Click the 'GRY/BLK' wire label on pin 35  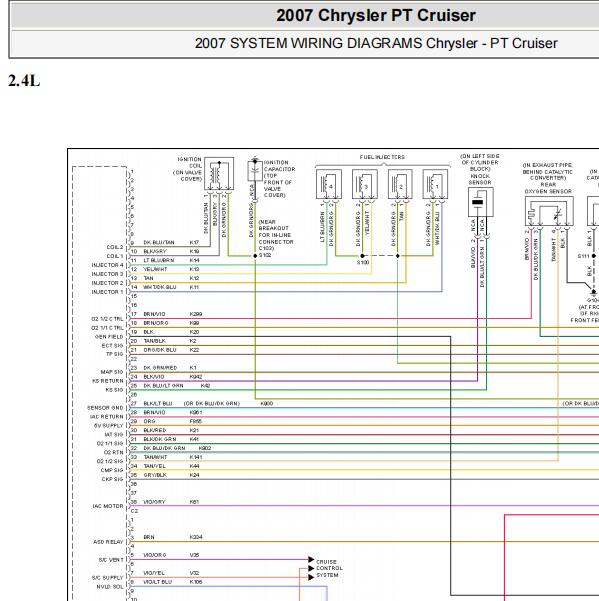coord(155,475)
